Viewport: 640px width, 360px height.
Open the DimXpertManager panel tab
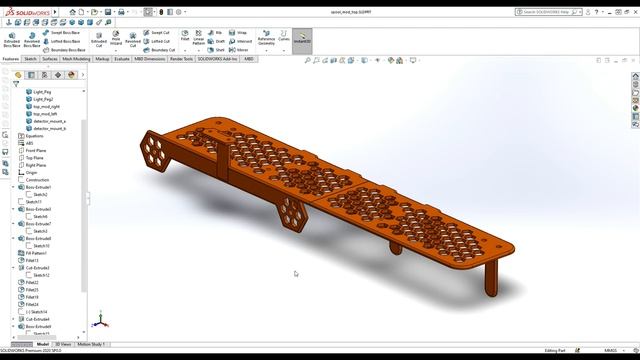58,75
